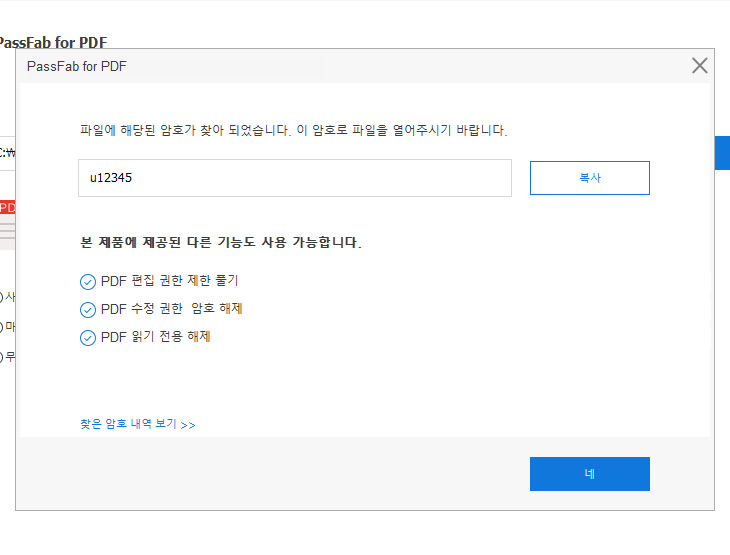This screenshot has height=555, width=730.
Task: Click the dialog title PassFab for PDF
Action: click(77, 66)
